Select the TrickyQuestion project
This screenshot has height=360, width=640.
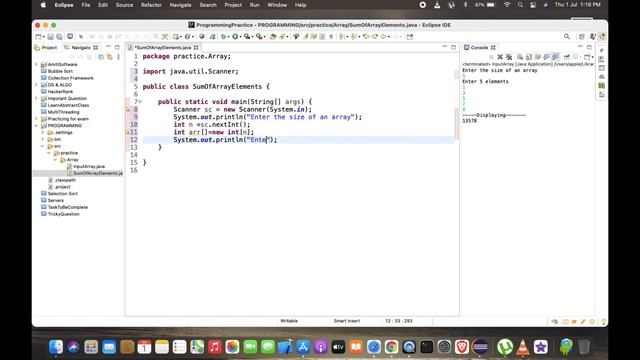pyautogui.click(x=63, y=214)
